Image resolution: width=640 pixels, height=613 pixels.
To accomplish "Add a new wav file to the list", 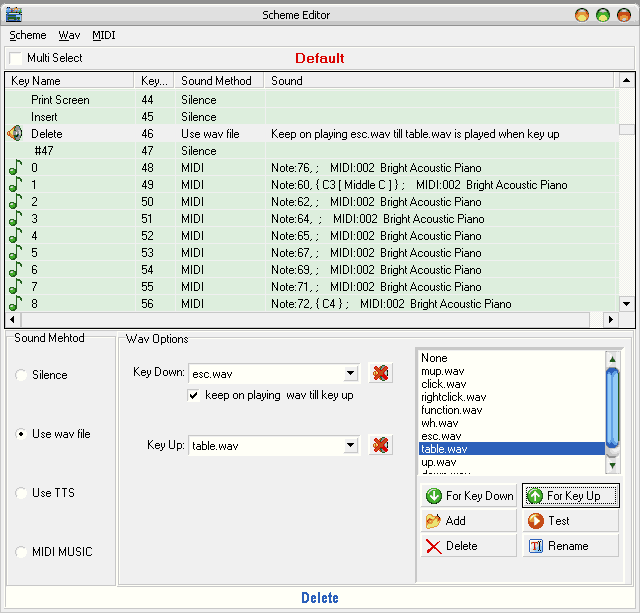I will pos(467,520).
